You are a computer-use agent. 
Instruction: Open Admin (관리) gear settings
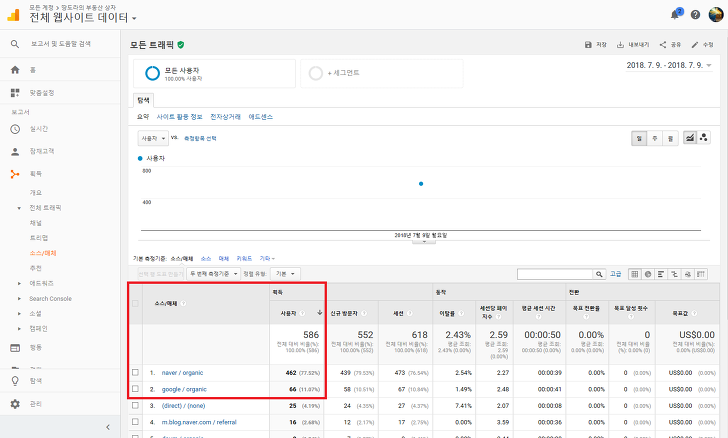[x=15, y=404]
